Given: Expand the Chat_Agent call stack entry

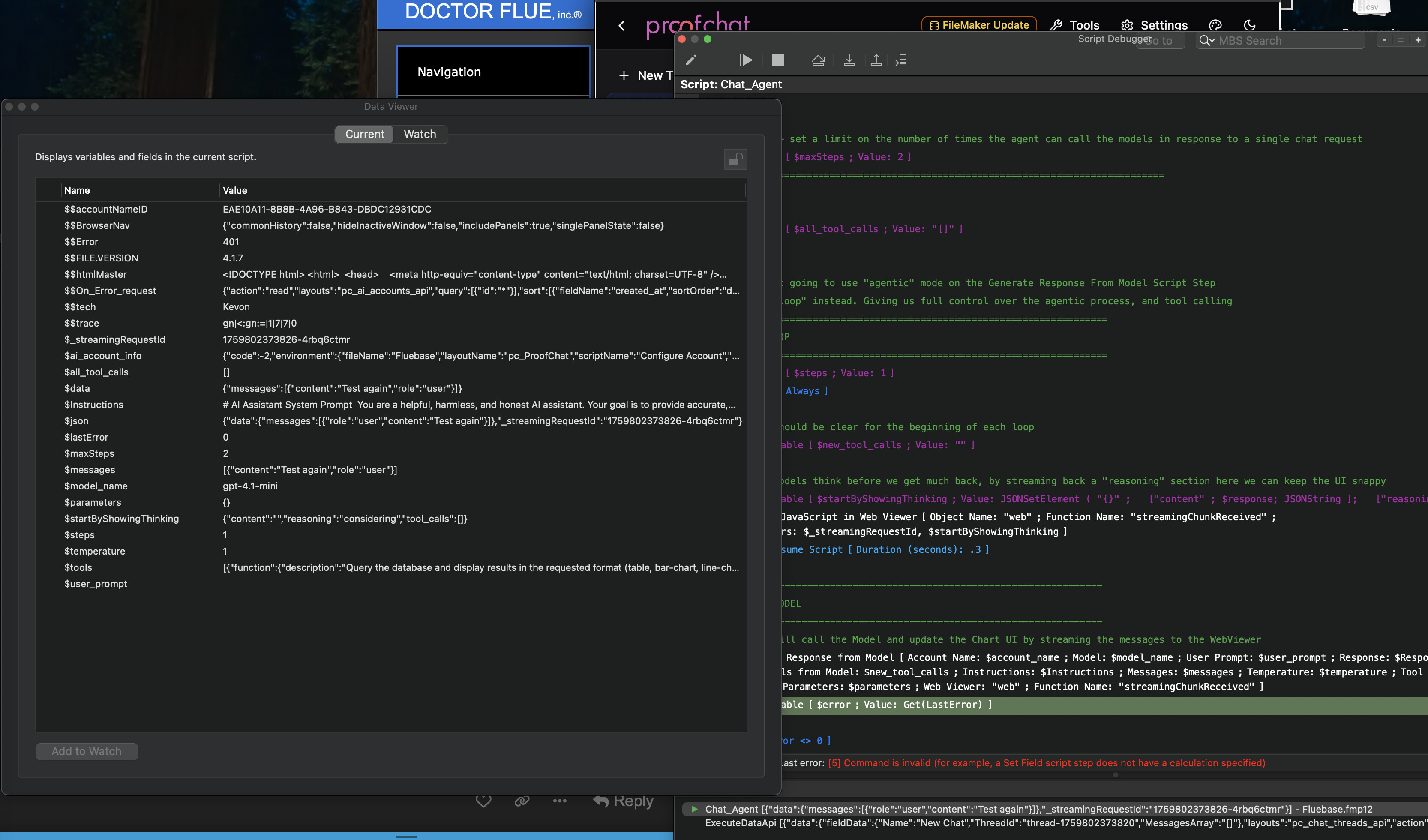Looking at the screenshot, I should coord(694,809).
